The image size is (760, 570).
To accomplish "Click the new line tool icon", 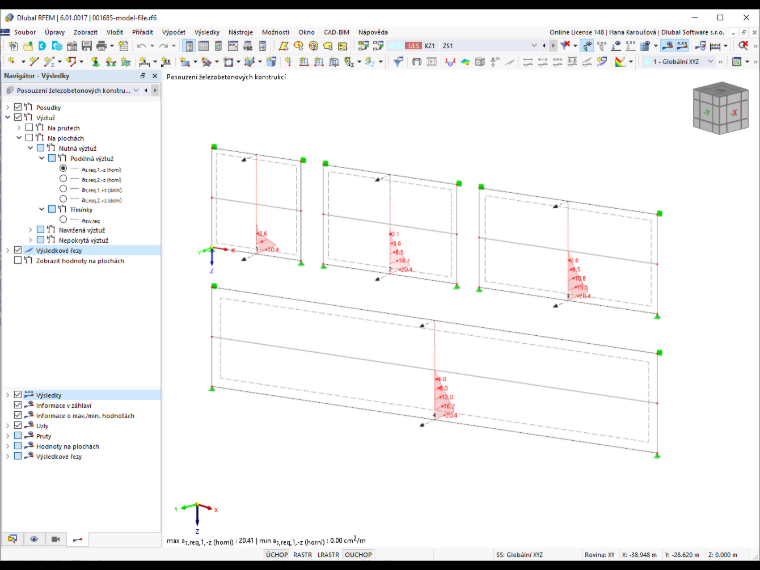I will coord(33,62).
